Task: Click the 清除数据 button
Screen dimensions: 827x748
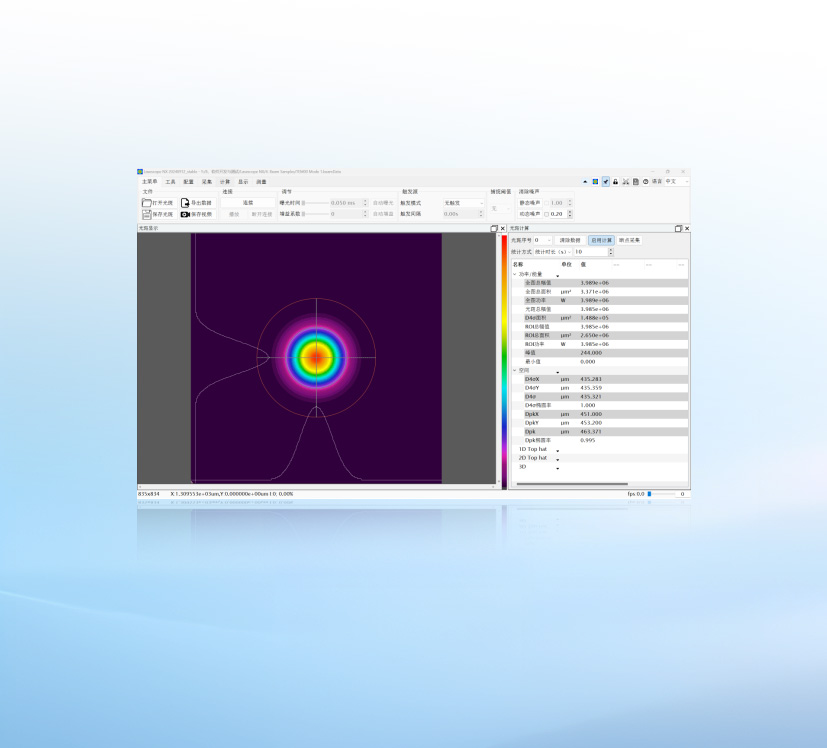Action: click(x=570, y=241)
